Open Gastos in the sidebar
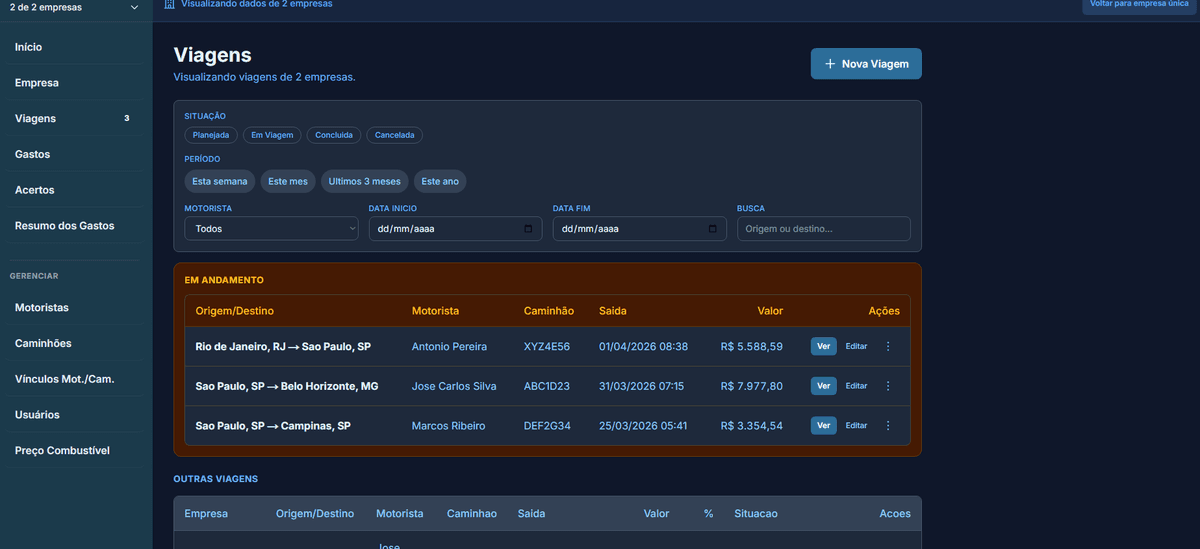This screenshot has height=549, width=1200. [32, 154]
